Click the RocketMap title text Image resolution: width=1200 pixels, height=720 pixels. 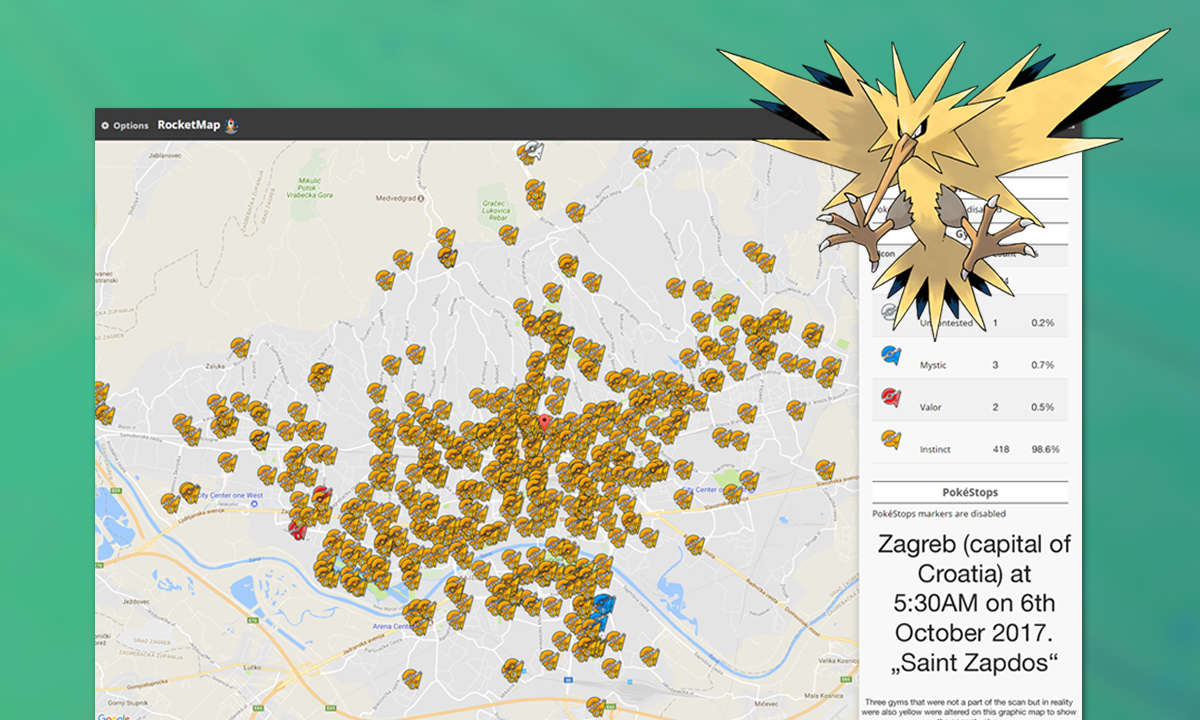[x=189, y=126]
